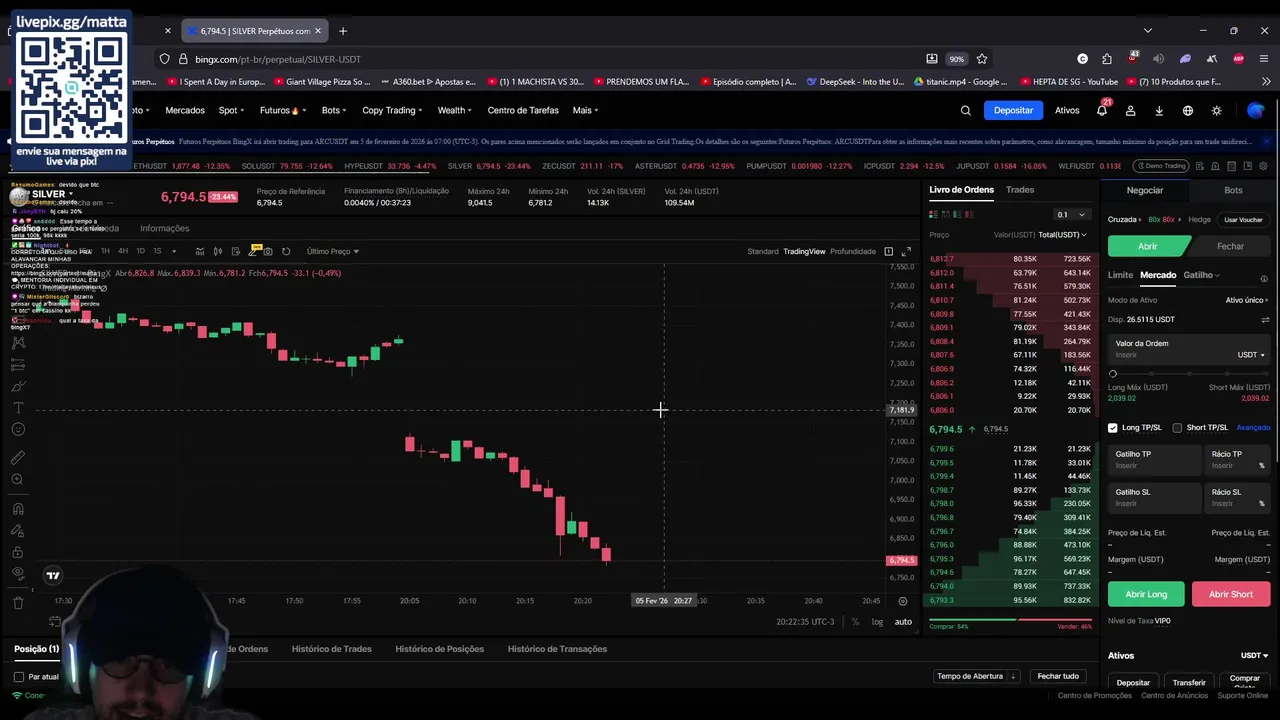Expand the Futuros navigation dropdown
1280x720 pixels.
tap(282, 110)
